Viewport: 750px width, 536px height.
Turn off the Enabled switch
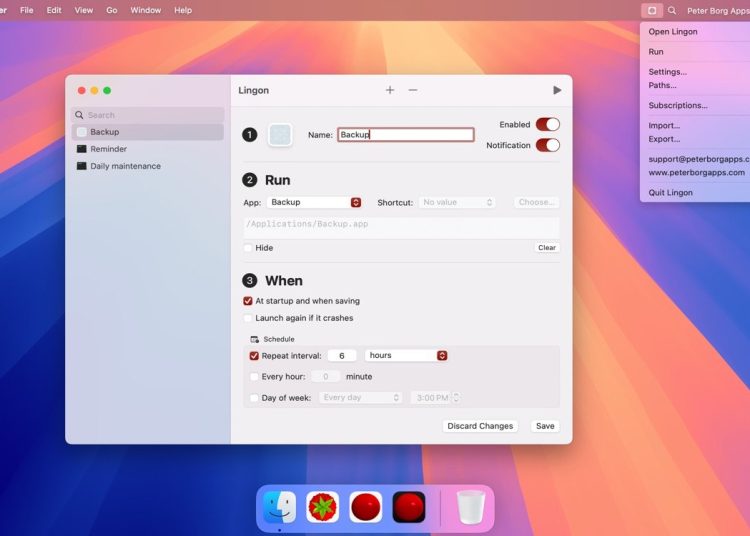[547, 124]
